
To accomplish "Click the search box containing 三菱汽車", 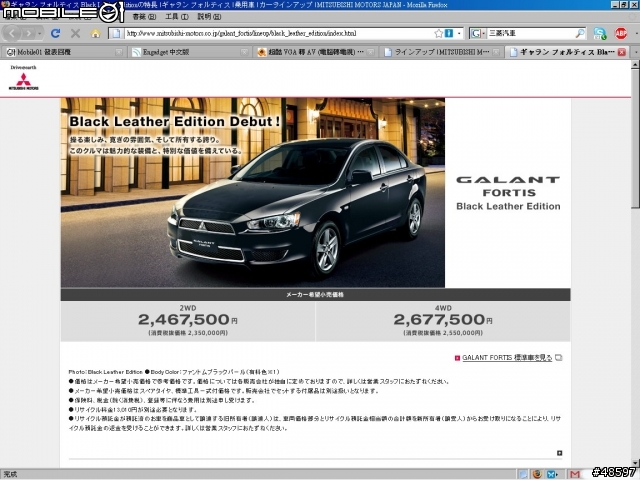I will point(531,33).
